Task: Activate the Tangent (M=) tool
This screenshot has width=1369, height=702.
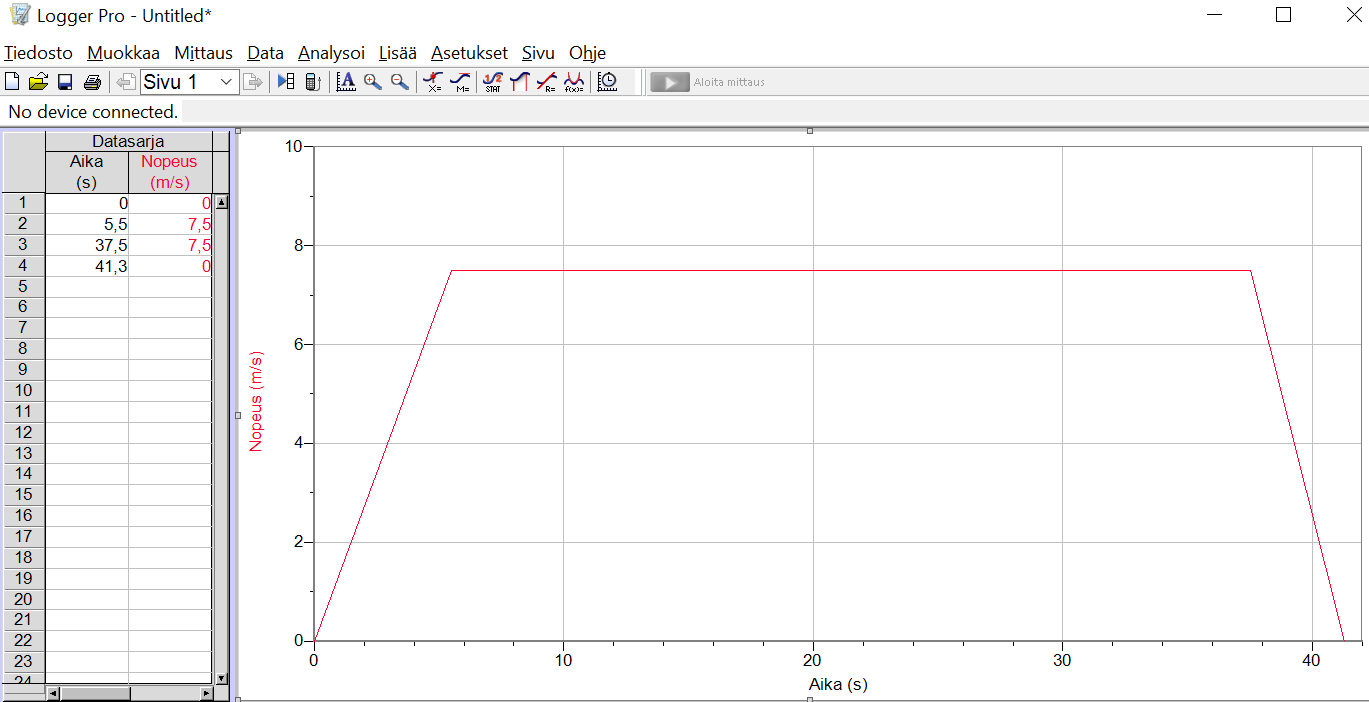Action: (460, 82)
